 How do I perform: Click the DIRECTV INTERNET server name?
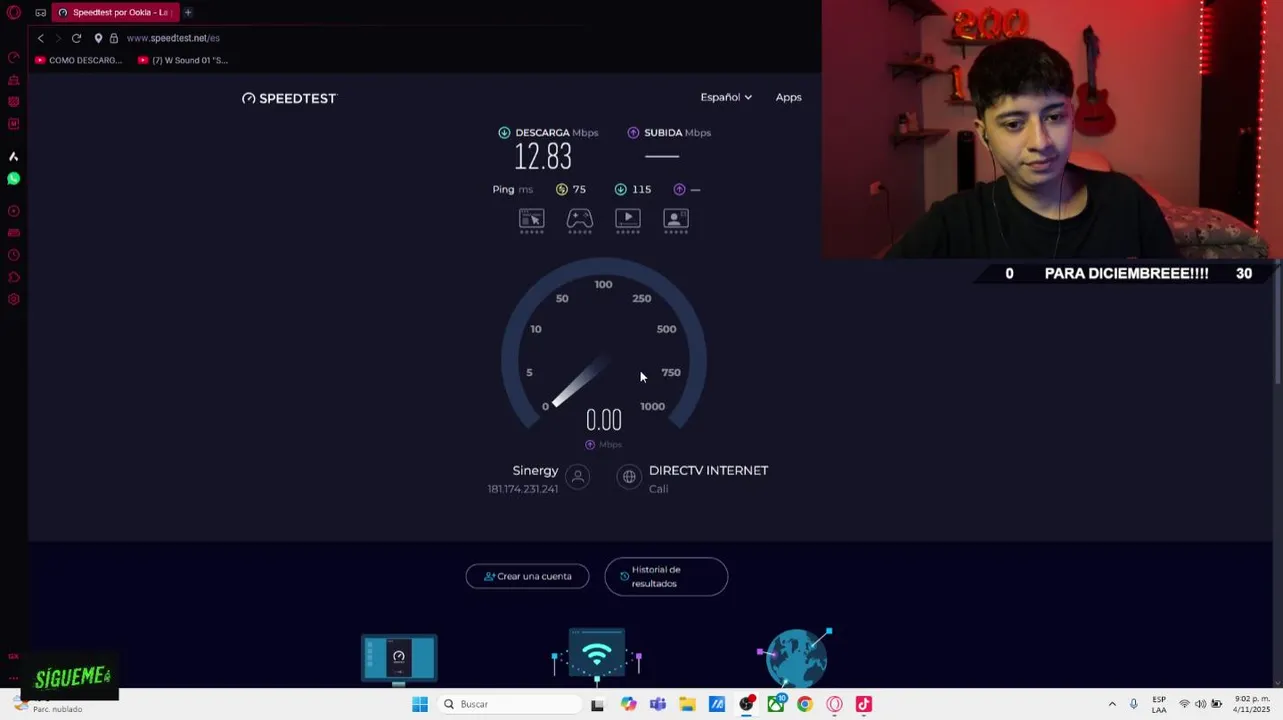(708, 470)
